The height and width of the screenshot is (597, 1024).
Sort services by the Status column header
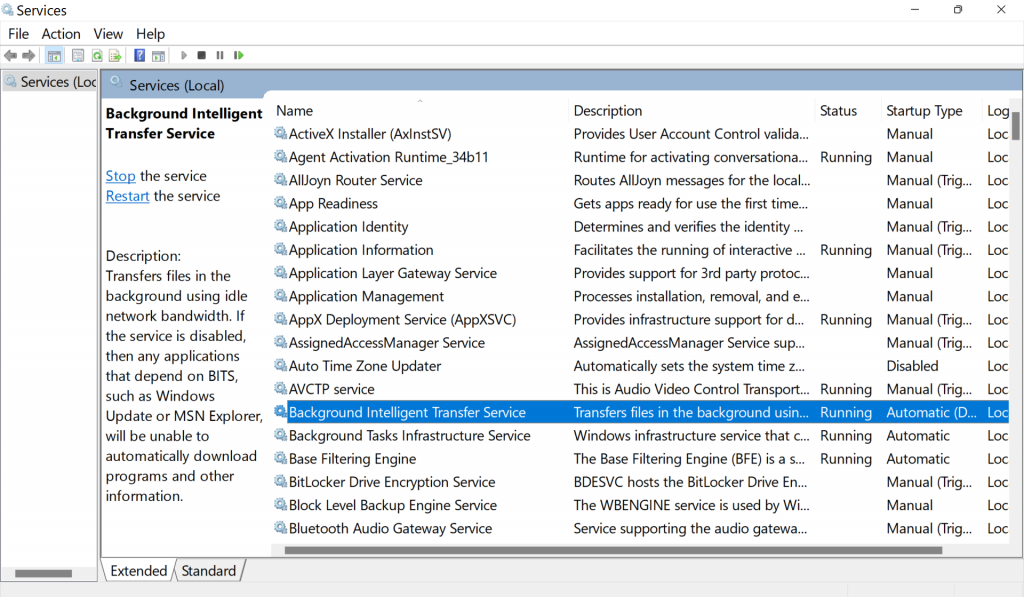click(846, 110)
